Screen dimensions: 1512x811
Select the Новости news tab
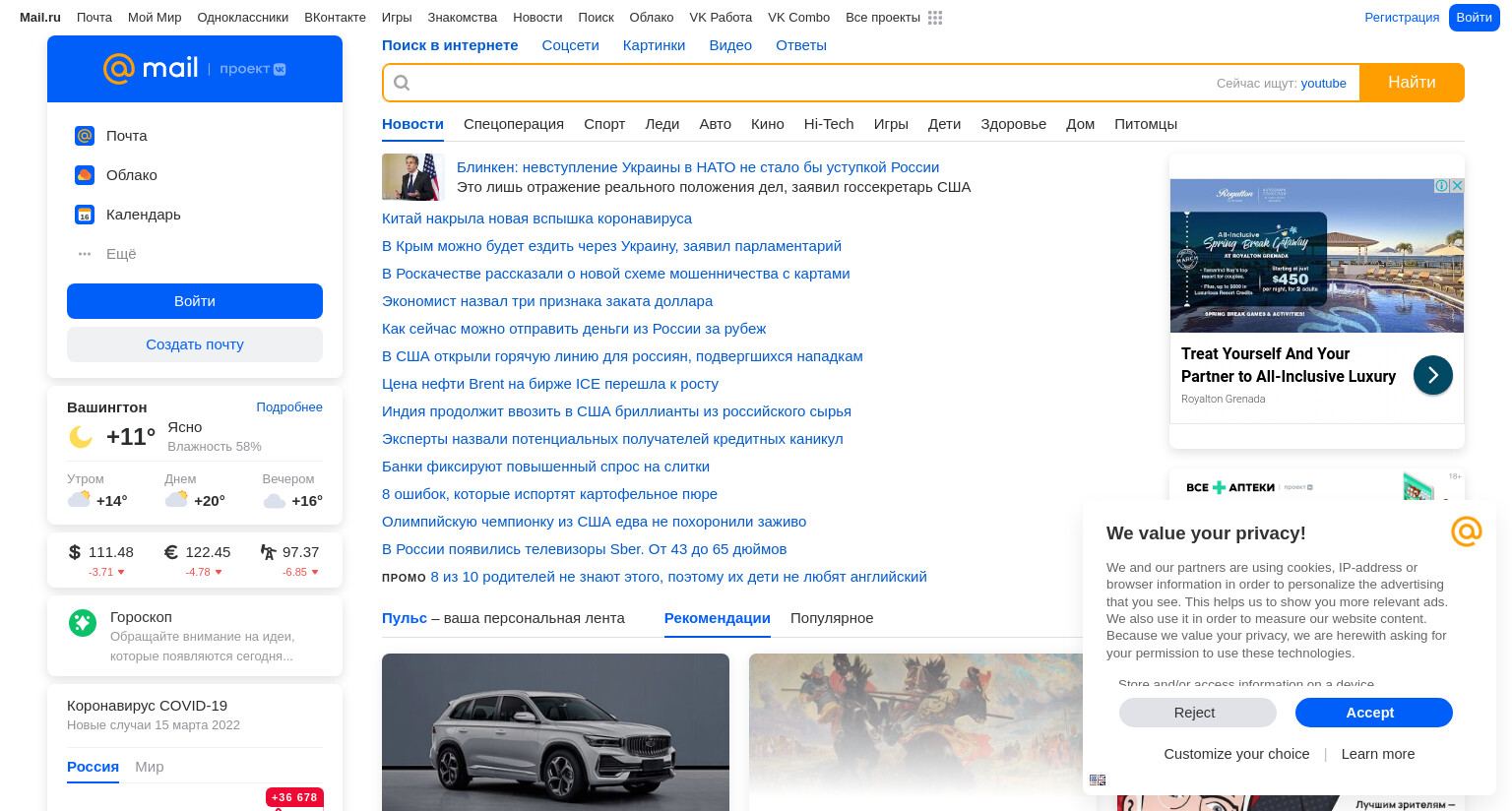(x=412, y=124)
